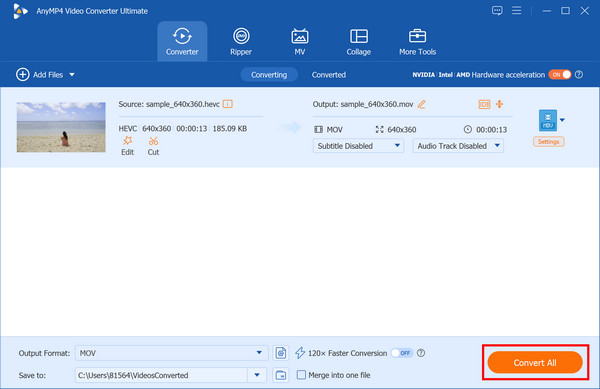Open the Subtitle Disabled dropdown
This screenshot has height=389, width=600.
click(x=358, y=146)
